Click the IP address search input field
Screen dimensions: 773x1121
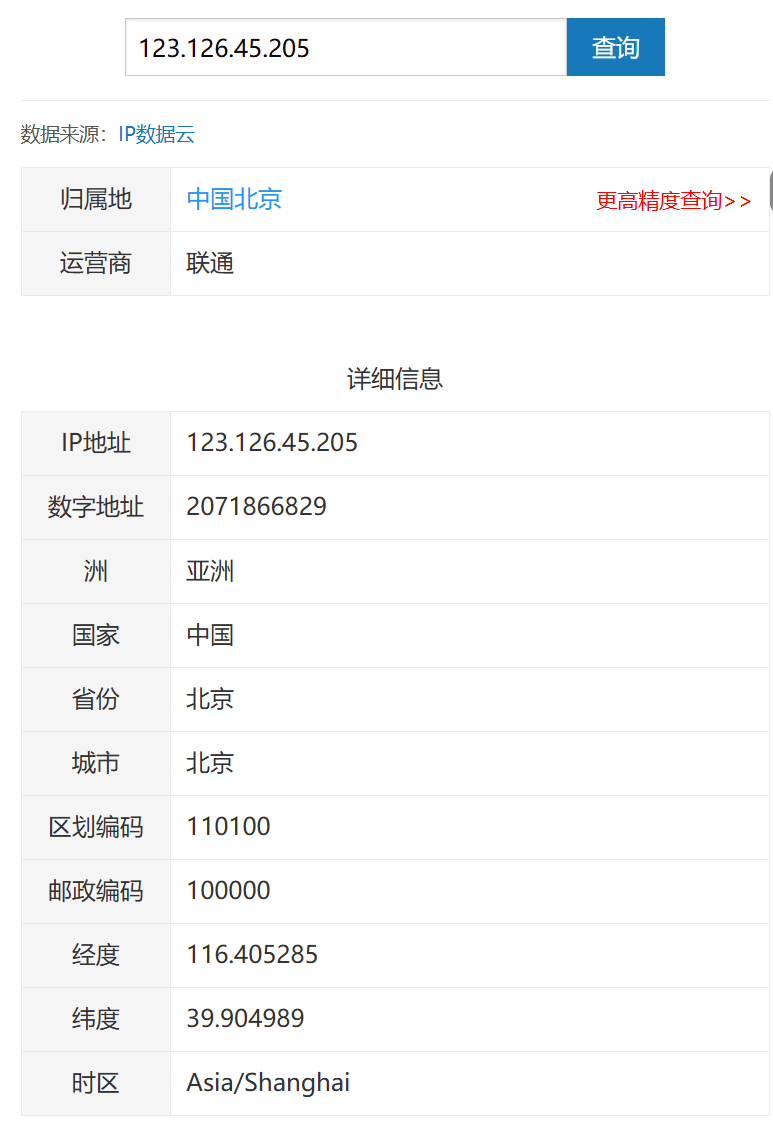click(346, 47)
